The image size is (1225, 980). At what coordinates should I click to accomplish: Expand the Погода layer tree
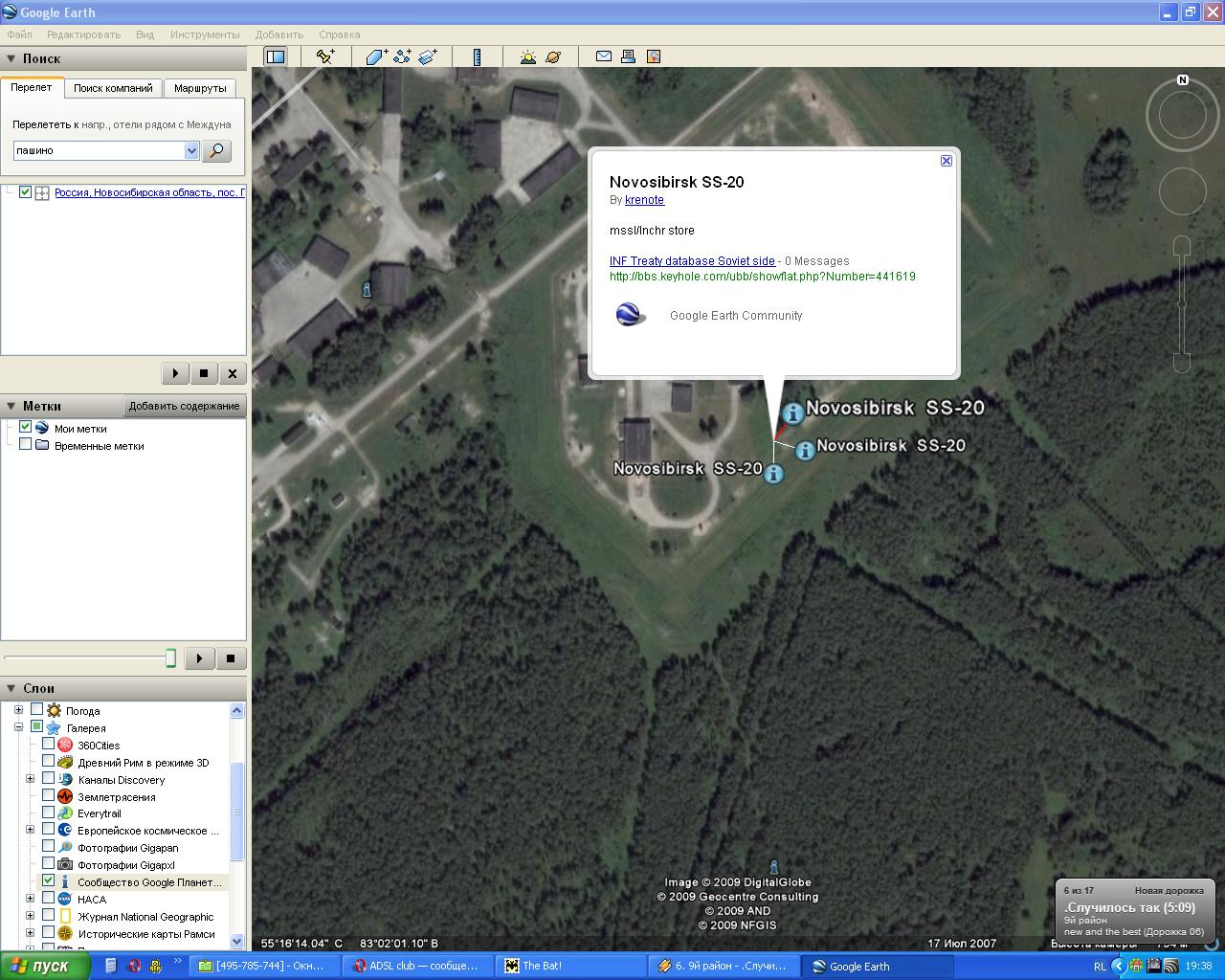(x=18, y=710)
